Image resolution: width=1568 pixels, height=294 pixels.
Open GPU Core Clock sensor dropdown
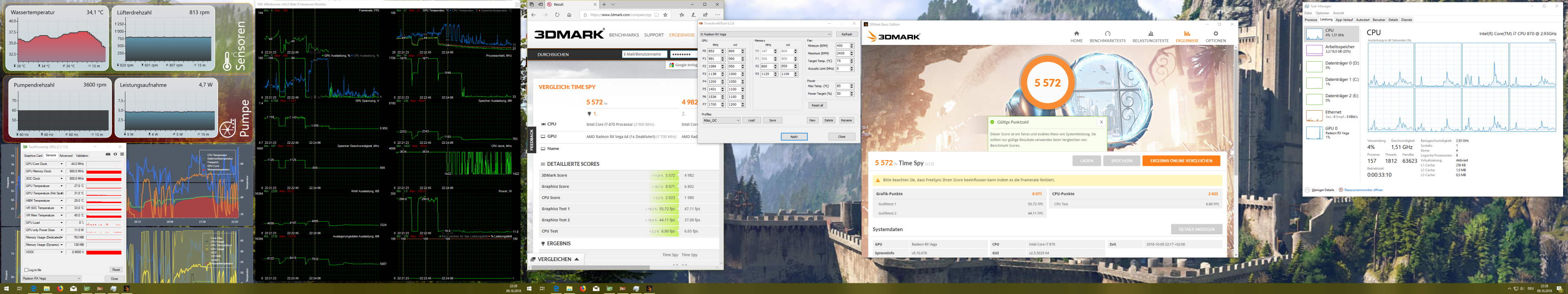tap(62, 164)
